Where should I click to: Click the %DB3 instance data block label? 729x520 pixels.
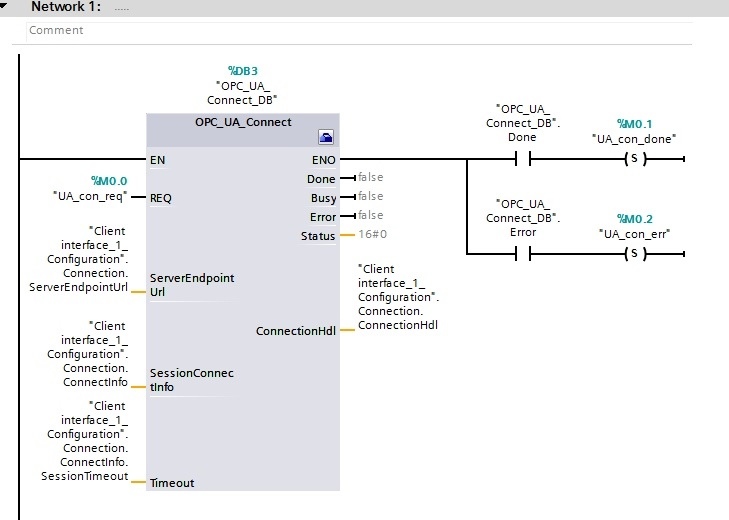click(x=243, y=71)
